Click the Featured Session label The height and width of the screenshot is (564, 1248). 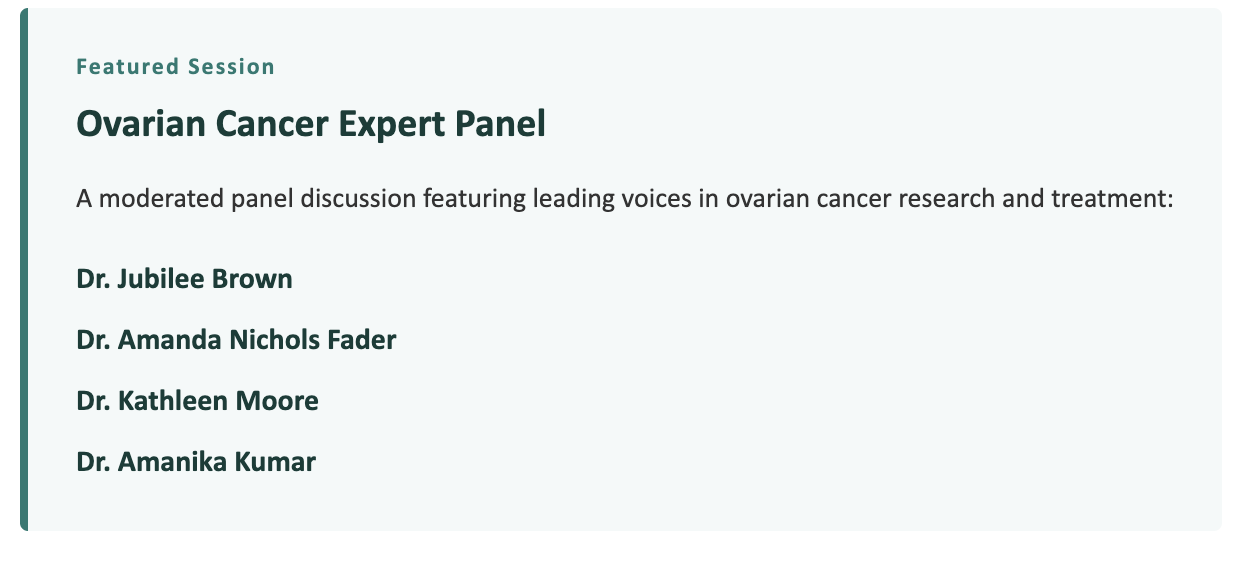(175, 67)
